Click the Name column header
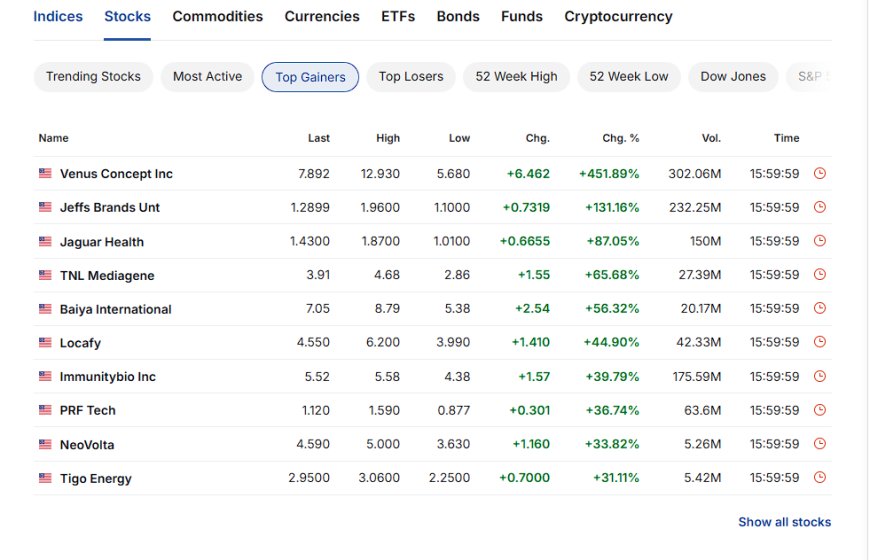The image size is (870, 560). tap(53, 138)
